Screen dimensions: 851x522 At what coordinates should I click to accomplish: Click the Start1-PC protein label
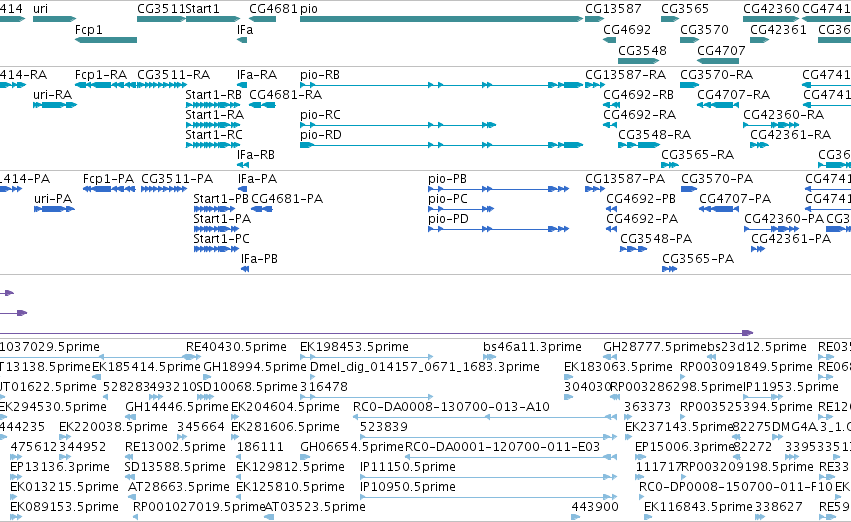221,239
